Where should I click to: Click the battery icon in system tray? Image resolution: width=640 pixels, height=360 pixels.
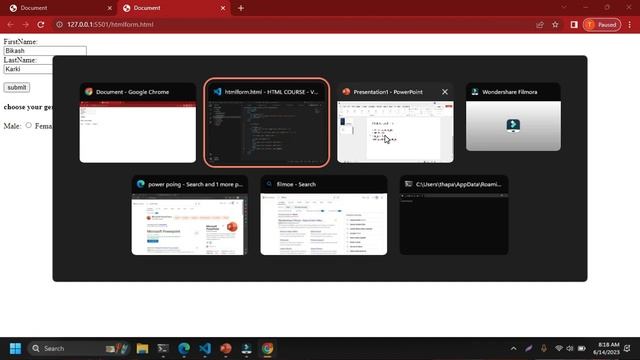[x=582, y=348]
